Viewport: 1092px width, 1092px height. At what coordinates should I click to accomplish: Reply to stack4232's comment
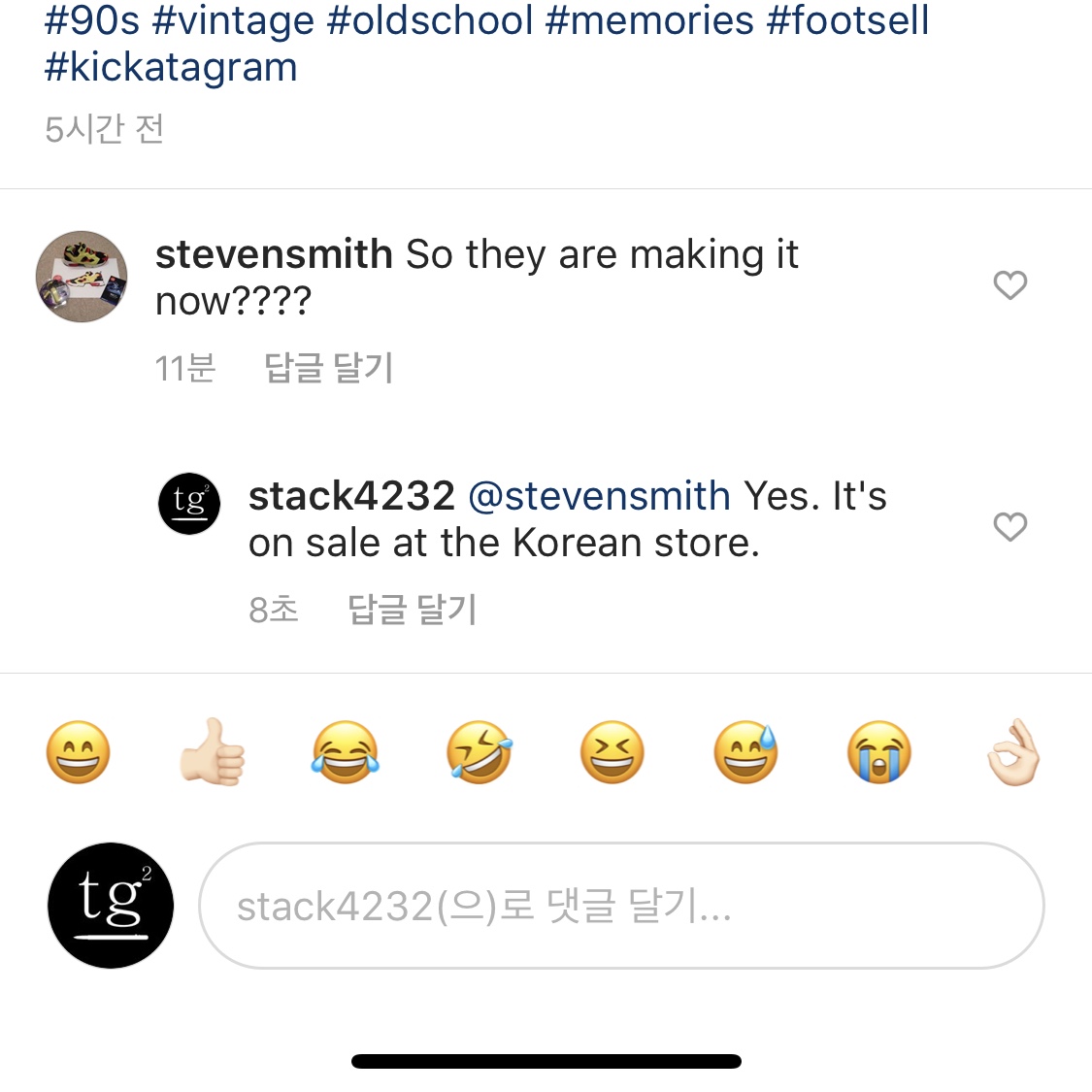pos(413,611)
